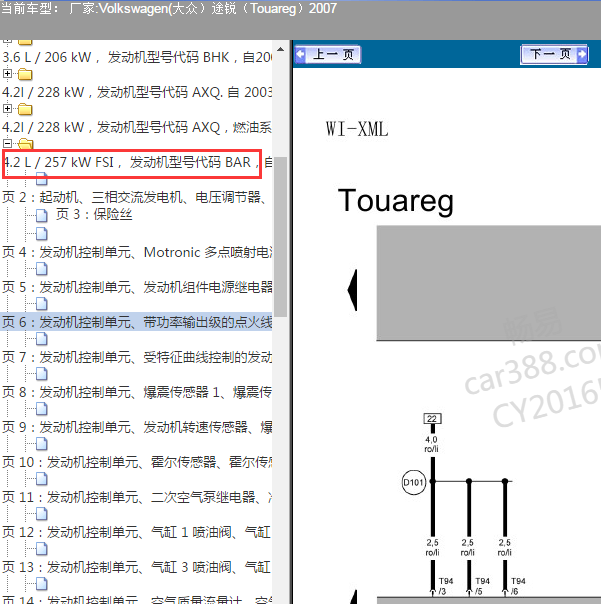Click document icon above 页 12
The image size is (601, 604).
(42, 513)
